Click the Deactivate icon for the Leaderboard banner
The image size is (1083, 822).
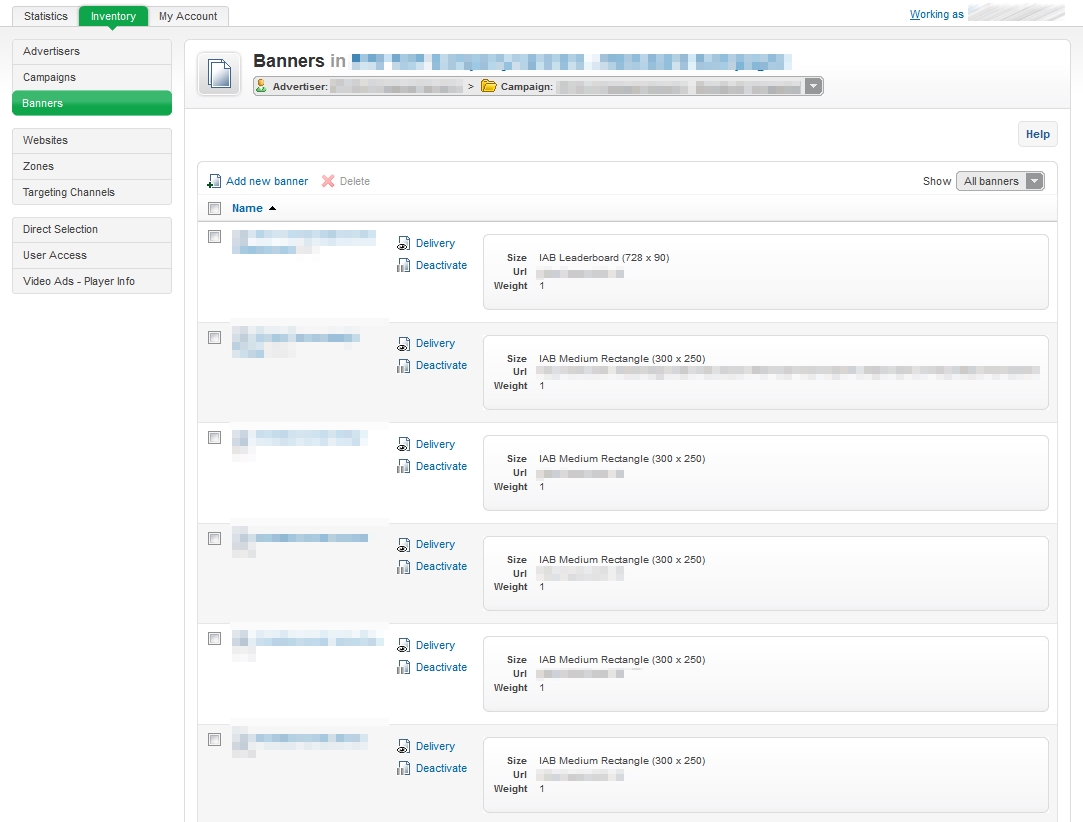(x=404, y=266)
